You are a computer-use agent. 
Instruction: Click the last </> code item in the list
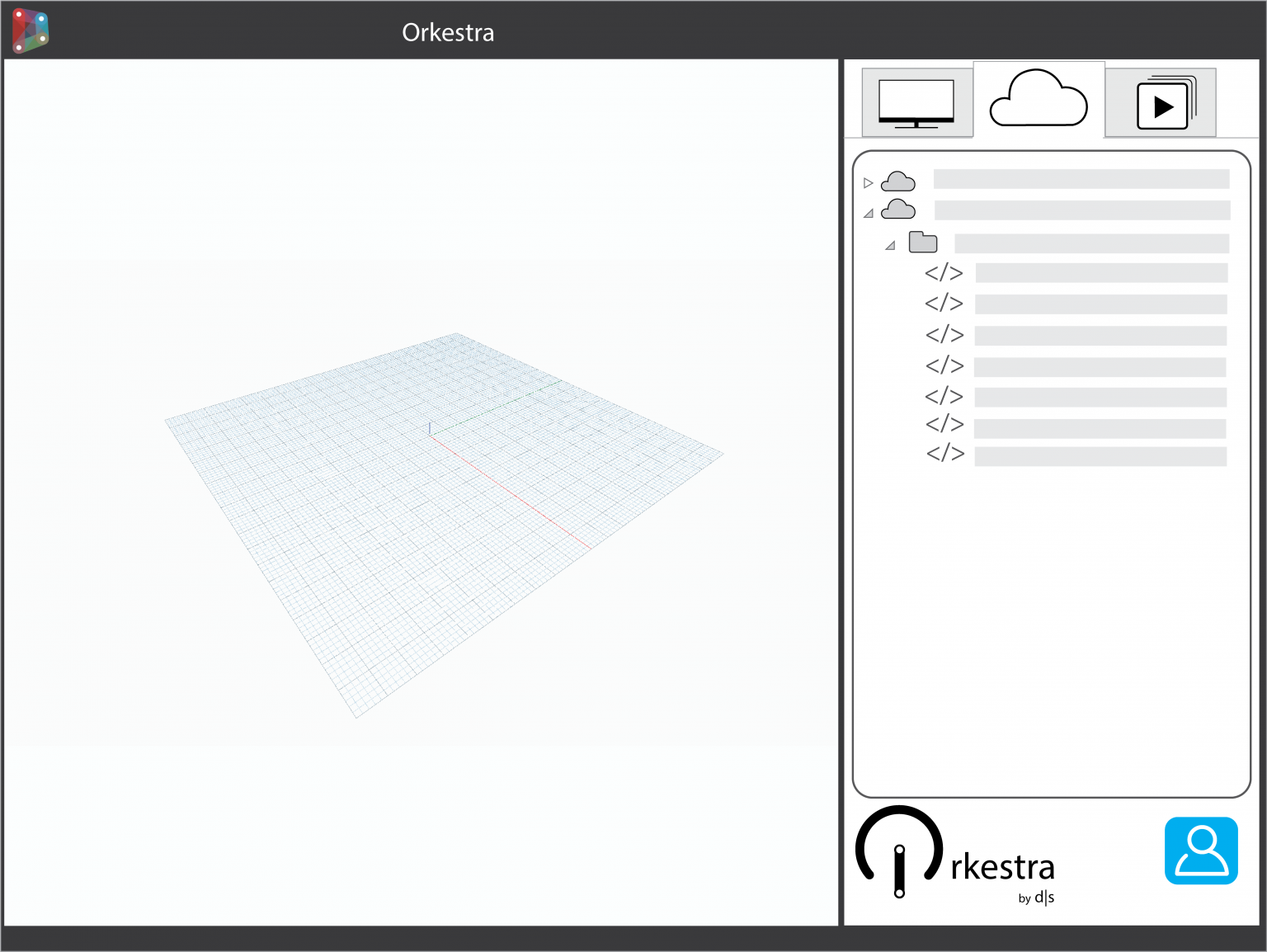click(x=945, y=454)
